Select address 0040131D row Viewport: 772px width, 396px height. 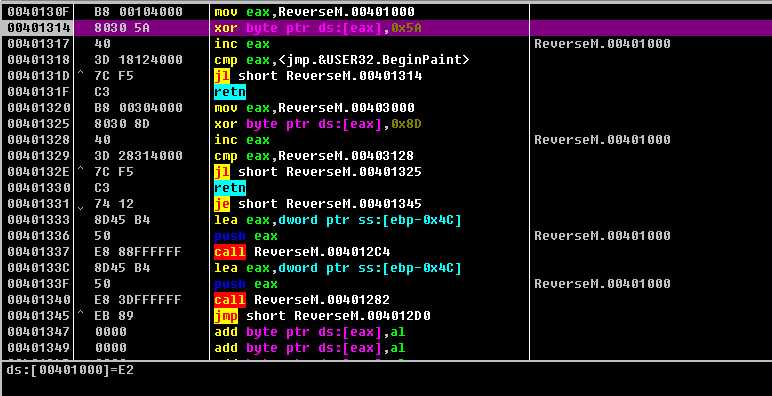39,76
